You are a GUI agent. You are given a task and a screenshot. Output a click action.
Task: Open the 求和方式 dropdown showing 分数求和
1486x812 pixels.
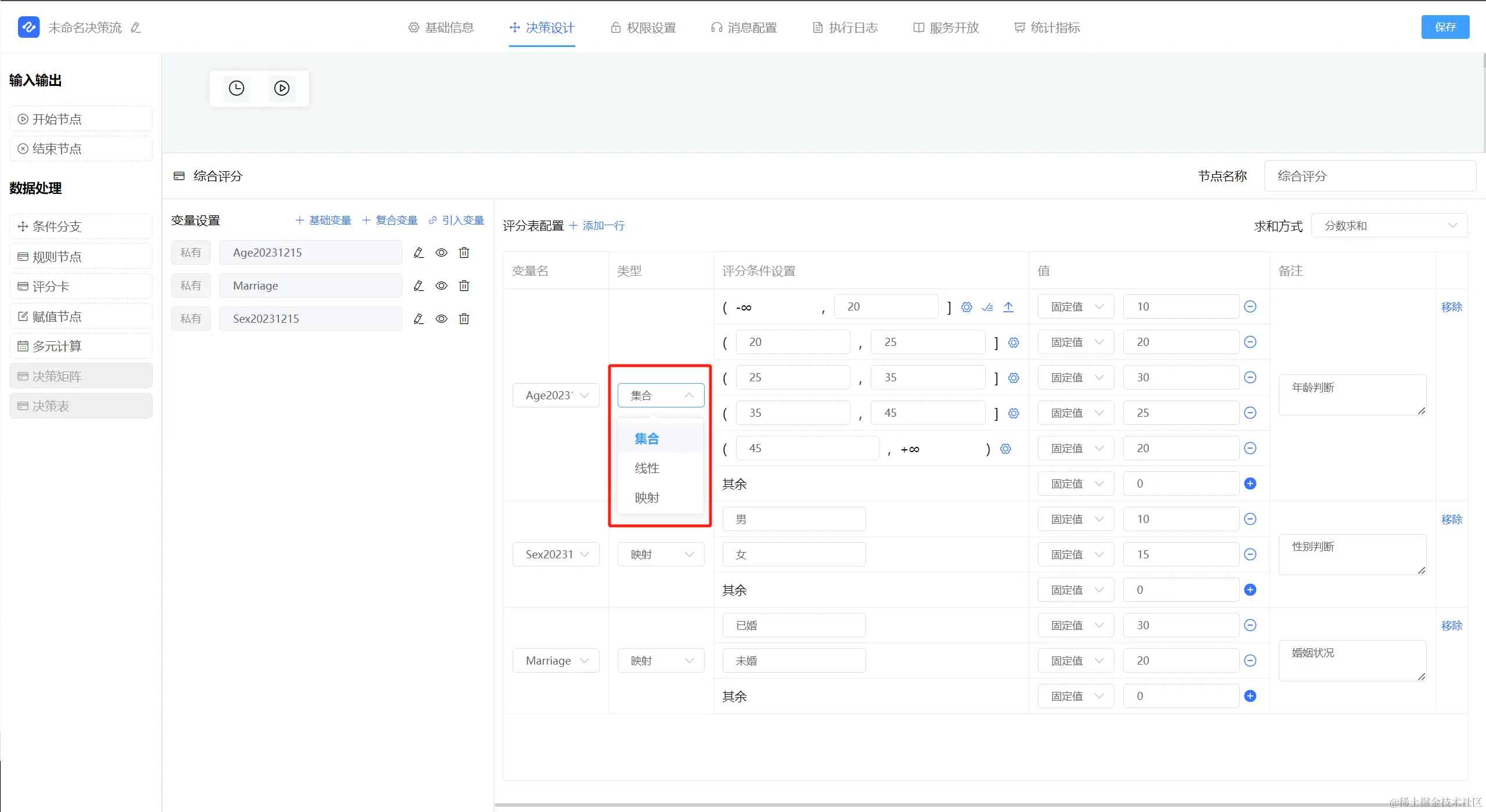tap(1389, 226)
